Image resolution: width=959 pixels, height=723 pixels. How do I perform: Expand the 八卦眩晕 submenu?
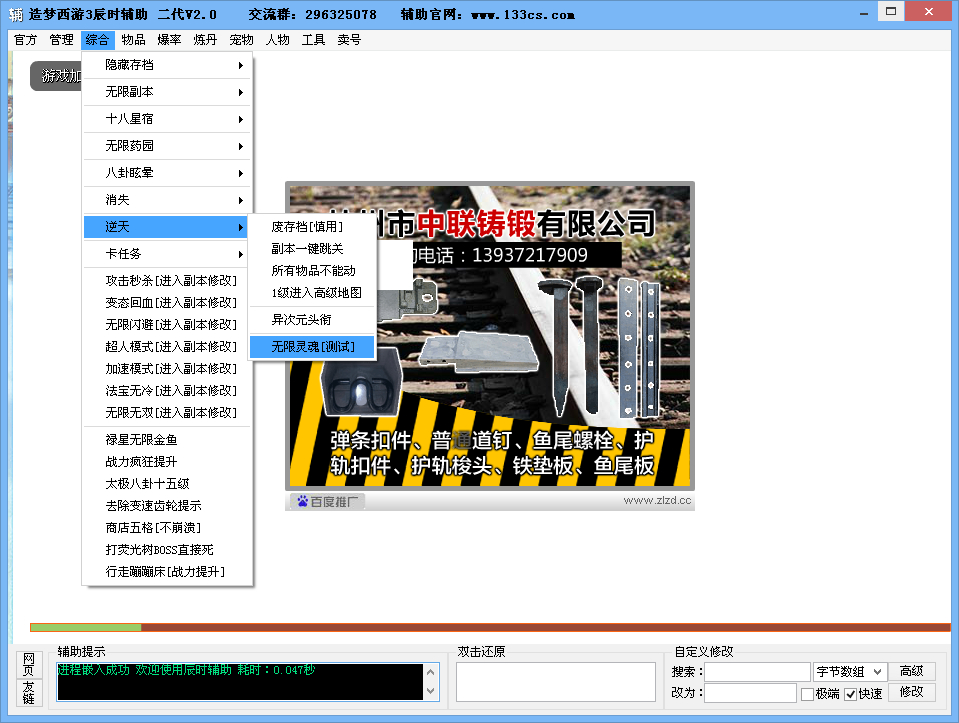(x=167, y=172)
